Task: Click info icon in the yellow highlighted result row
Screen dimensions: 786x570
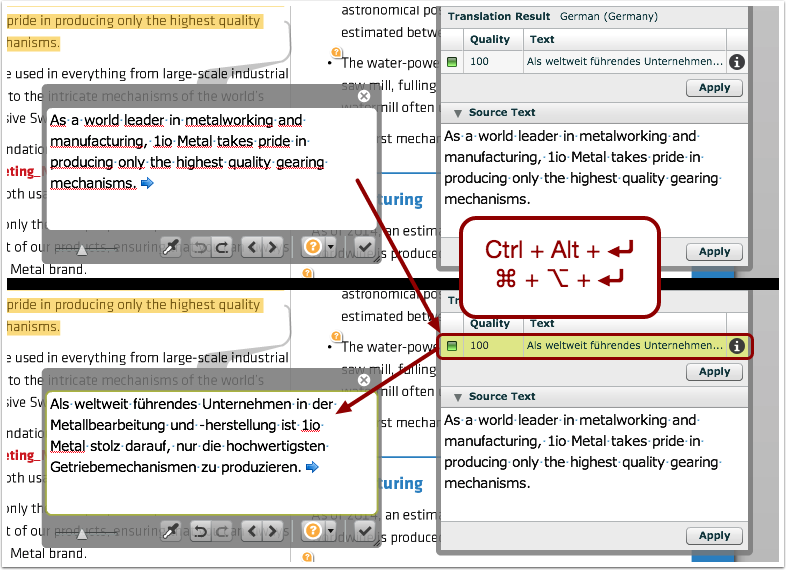Action: (736, 346)
